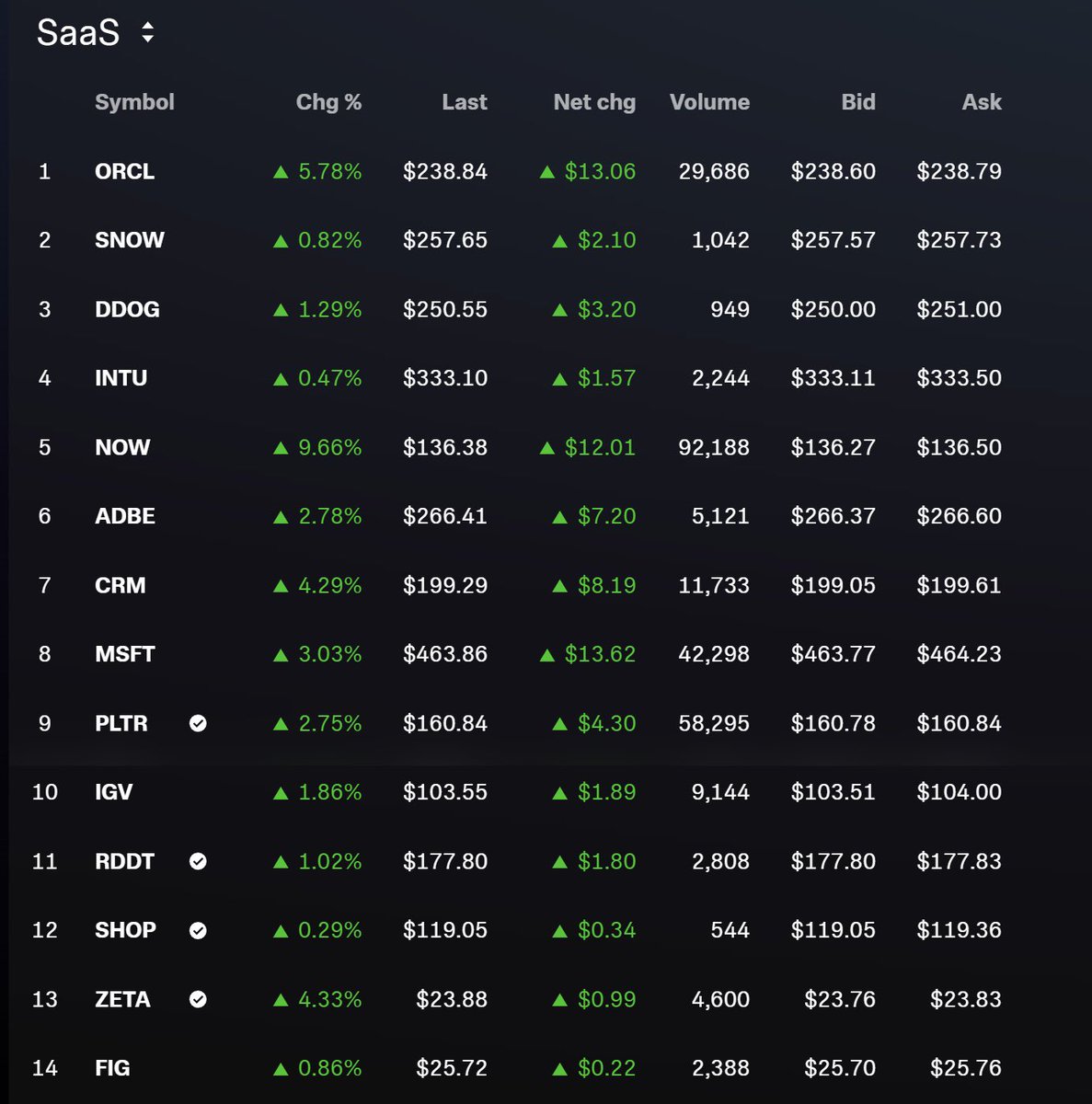Click DDOG change 1.29%

coord(329,309)
